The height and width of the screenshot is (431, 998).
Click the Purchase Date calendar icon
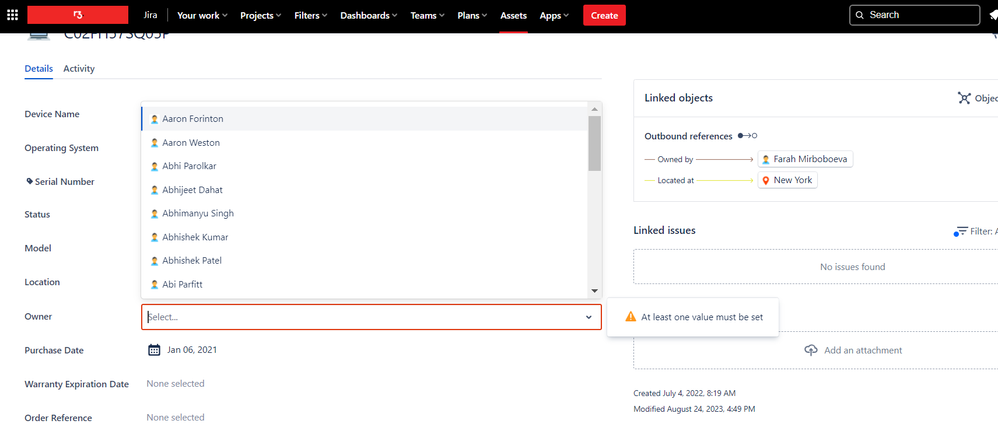(154, 350)
